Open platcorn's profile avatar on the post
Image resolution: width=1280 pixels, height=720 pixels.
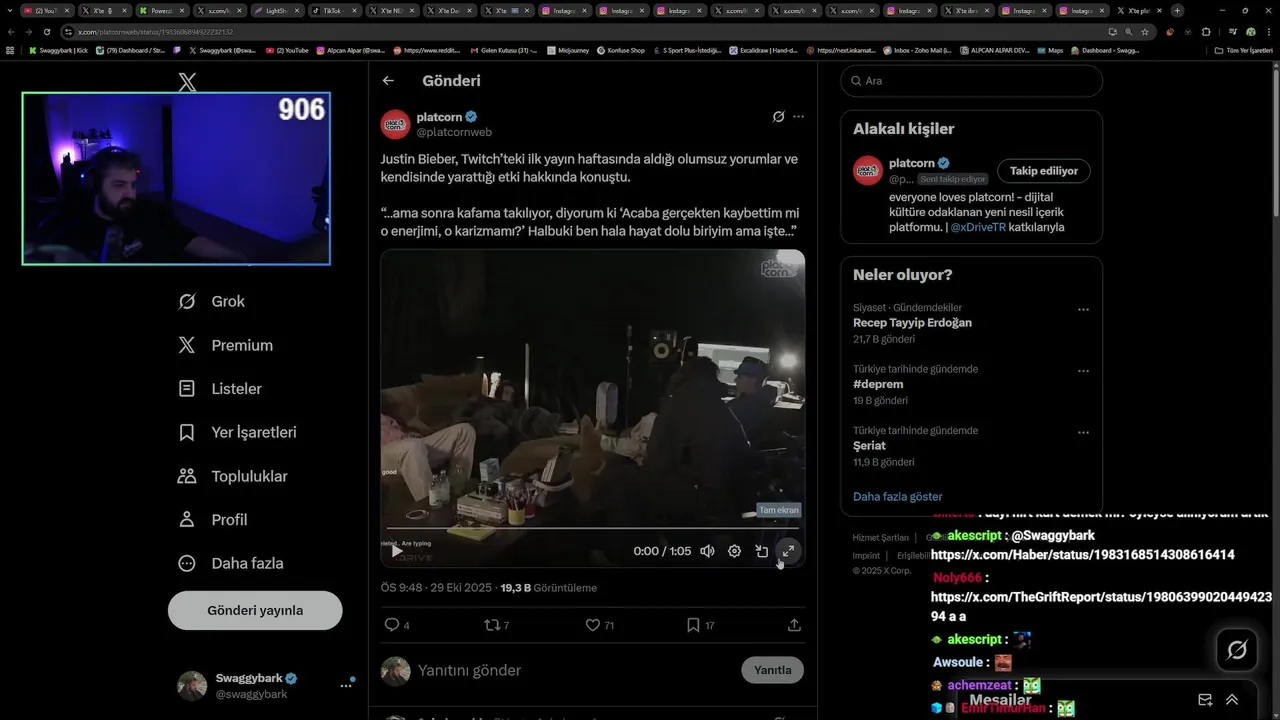pyautogui.click(x=395, y=124)
